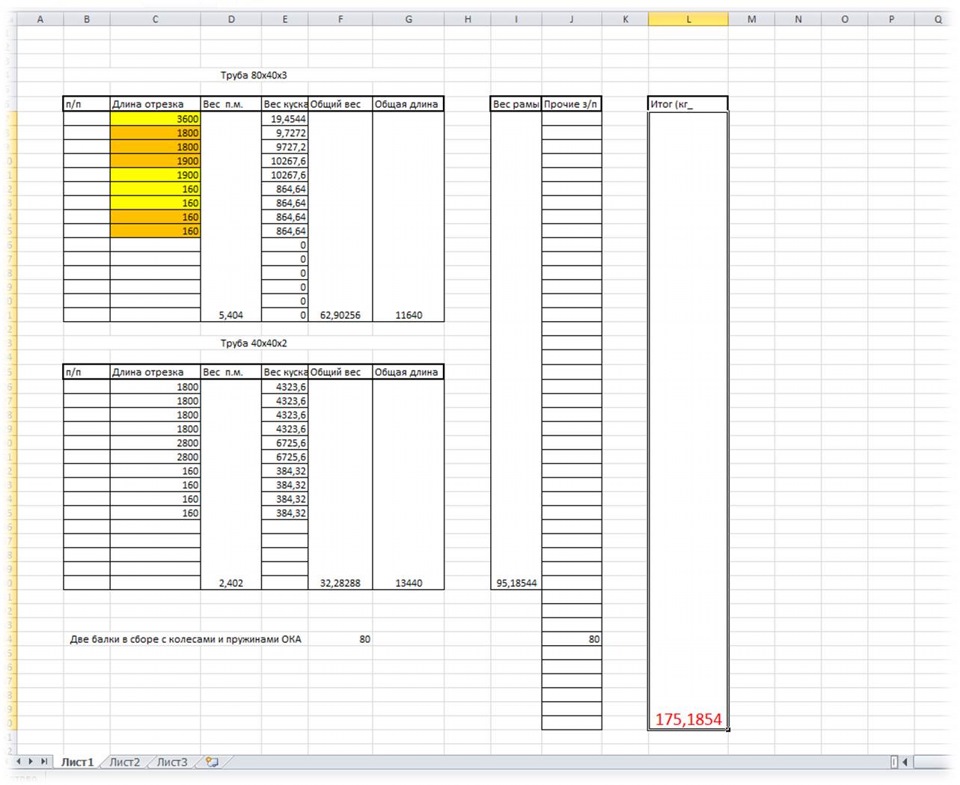Screen dimensions: 960x785
Task: Move to the next sheet with navigation arrow
Action: pos(31,761)
